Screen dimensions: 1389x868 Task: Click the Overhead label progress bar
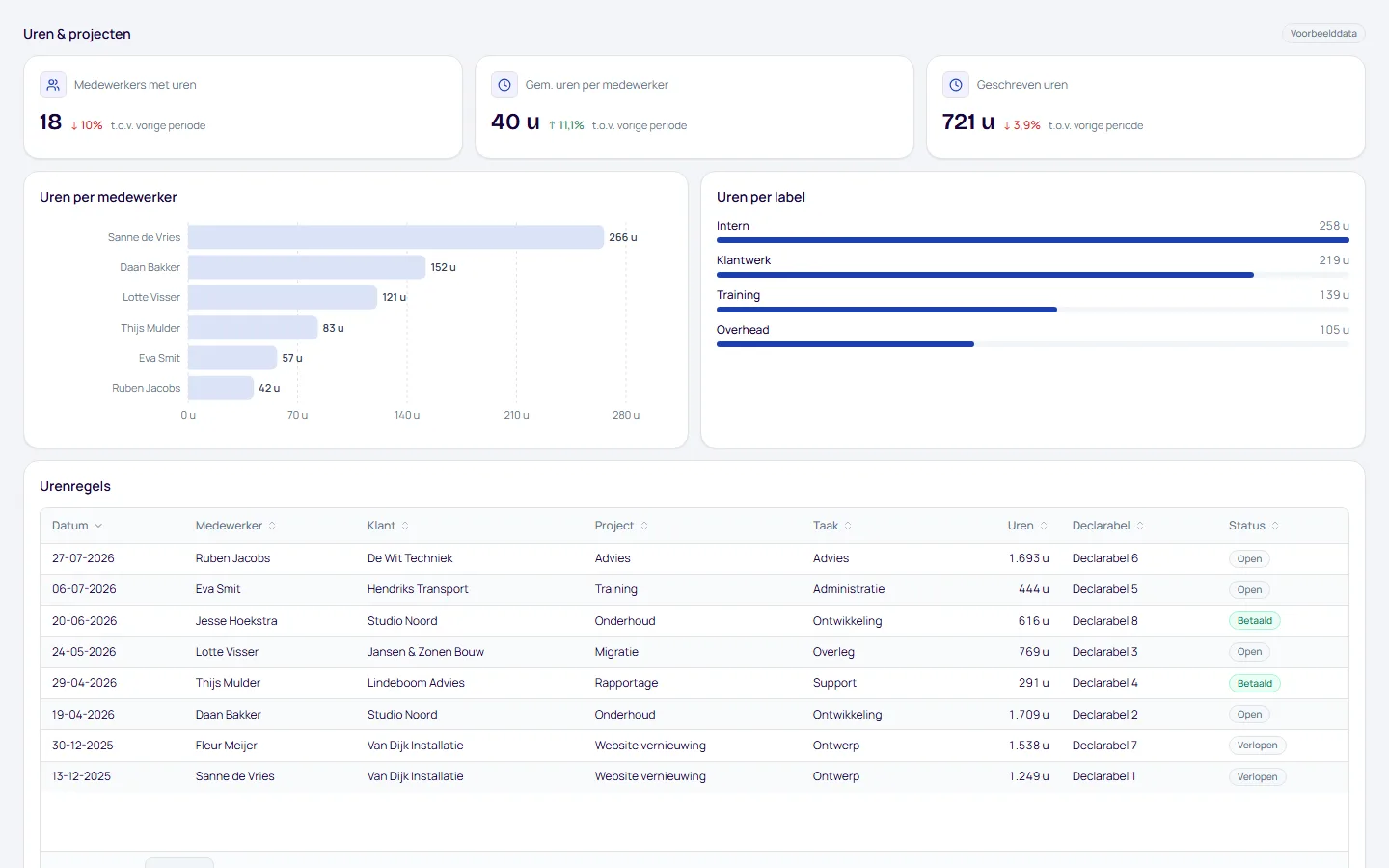[x=1033, y=344]
